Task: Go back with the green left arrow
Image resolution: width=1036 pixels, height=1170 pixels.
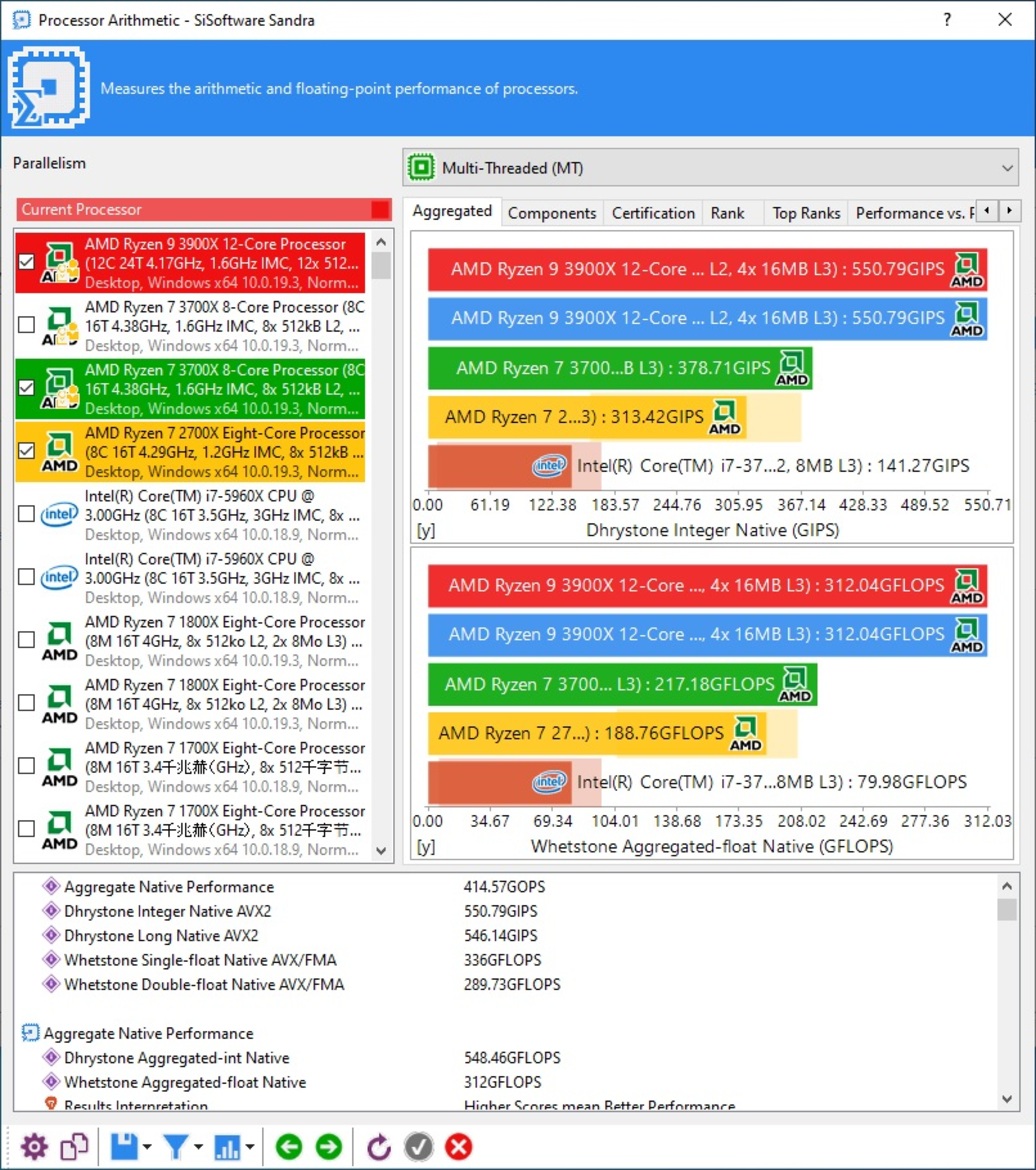Action: 289,1146
